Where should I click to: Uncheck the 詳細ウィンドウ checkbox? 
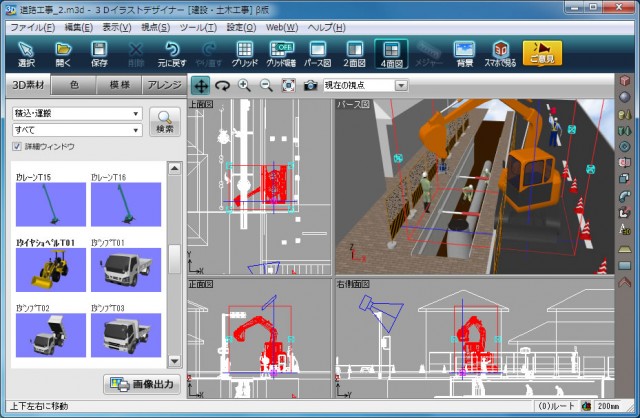pos(17,146)
